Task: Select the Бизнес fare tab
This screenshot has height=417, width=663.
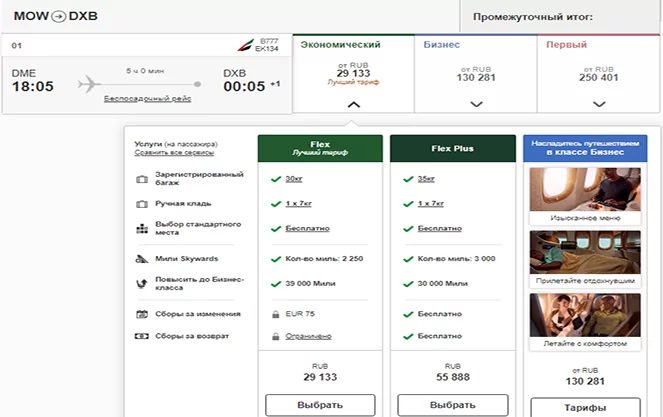Action: pyautogui.click(x=476, y=74)
